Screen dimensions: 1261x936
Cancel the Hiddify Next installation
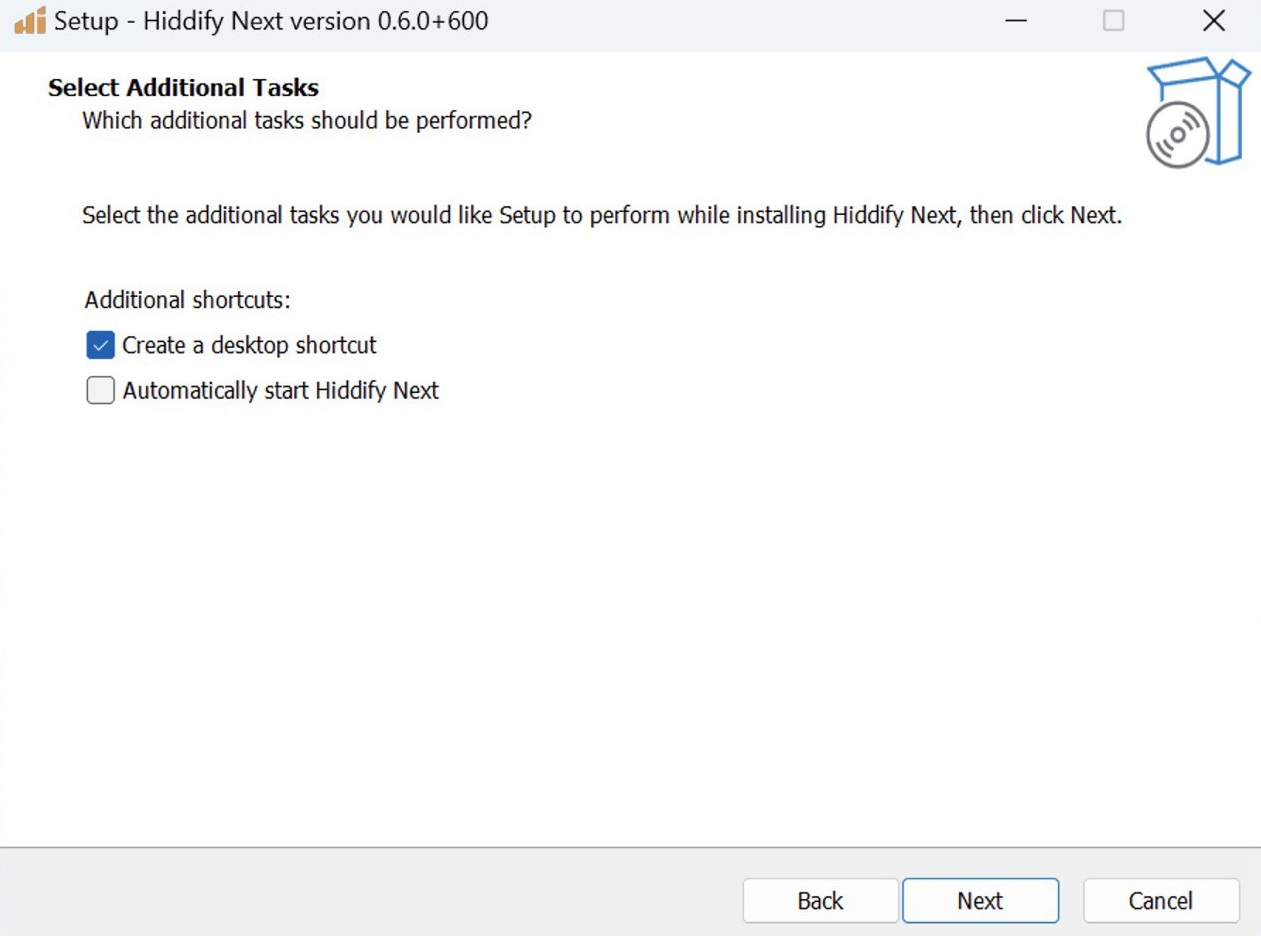coord(1160,901)
